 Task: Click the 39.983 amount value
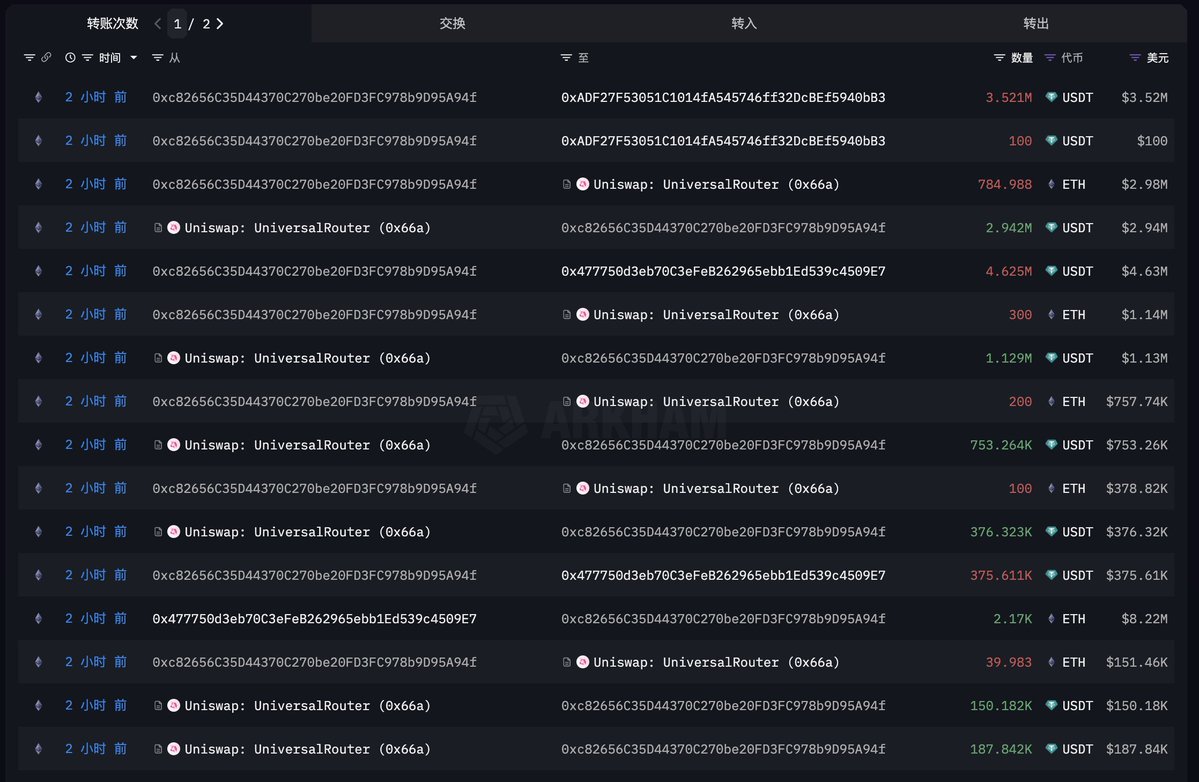tap(1009, 662)
